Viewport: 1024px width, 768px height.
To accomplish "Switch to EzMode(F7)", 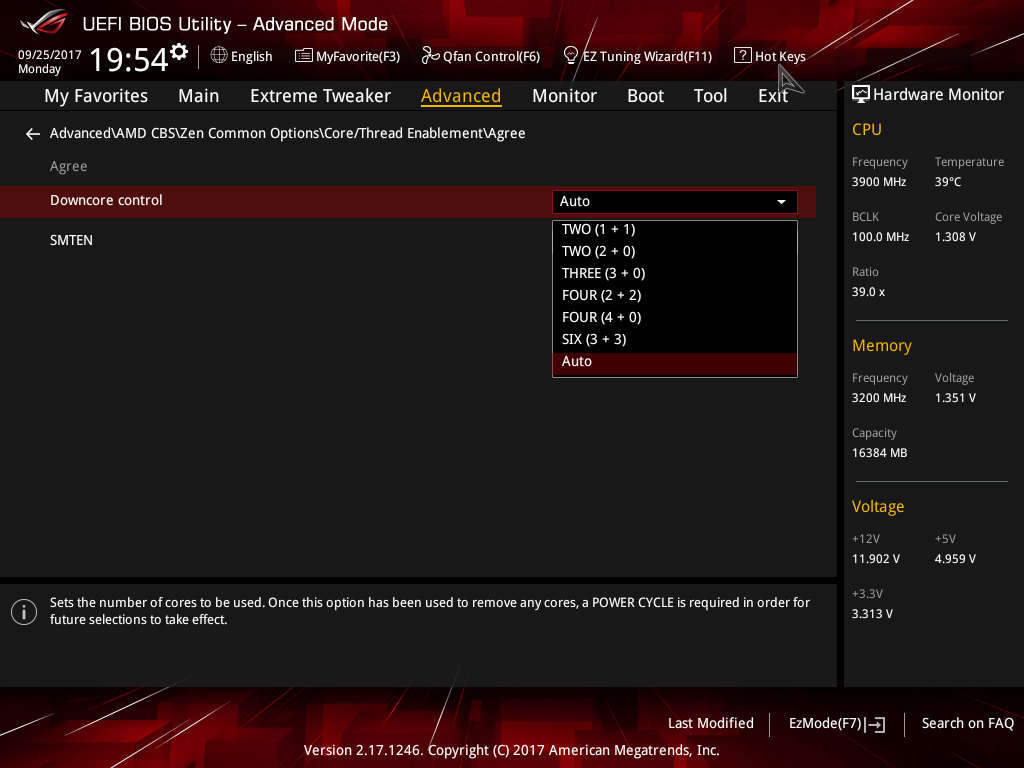I will coord(837,724).
